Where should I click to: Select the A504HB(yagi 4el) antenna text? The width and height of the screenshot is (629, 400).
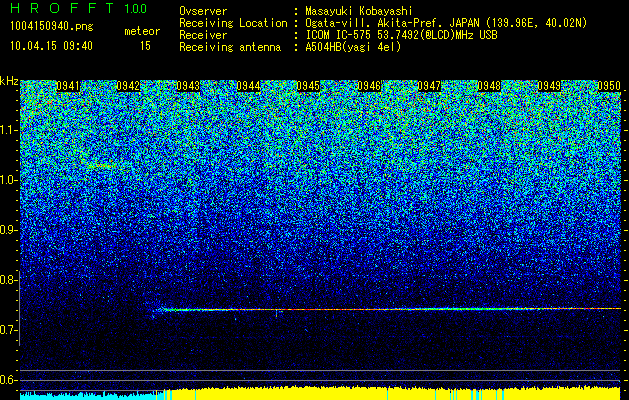(353, 47)
